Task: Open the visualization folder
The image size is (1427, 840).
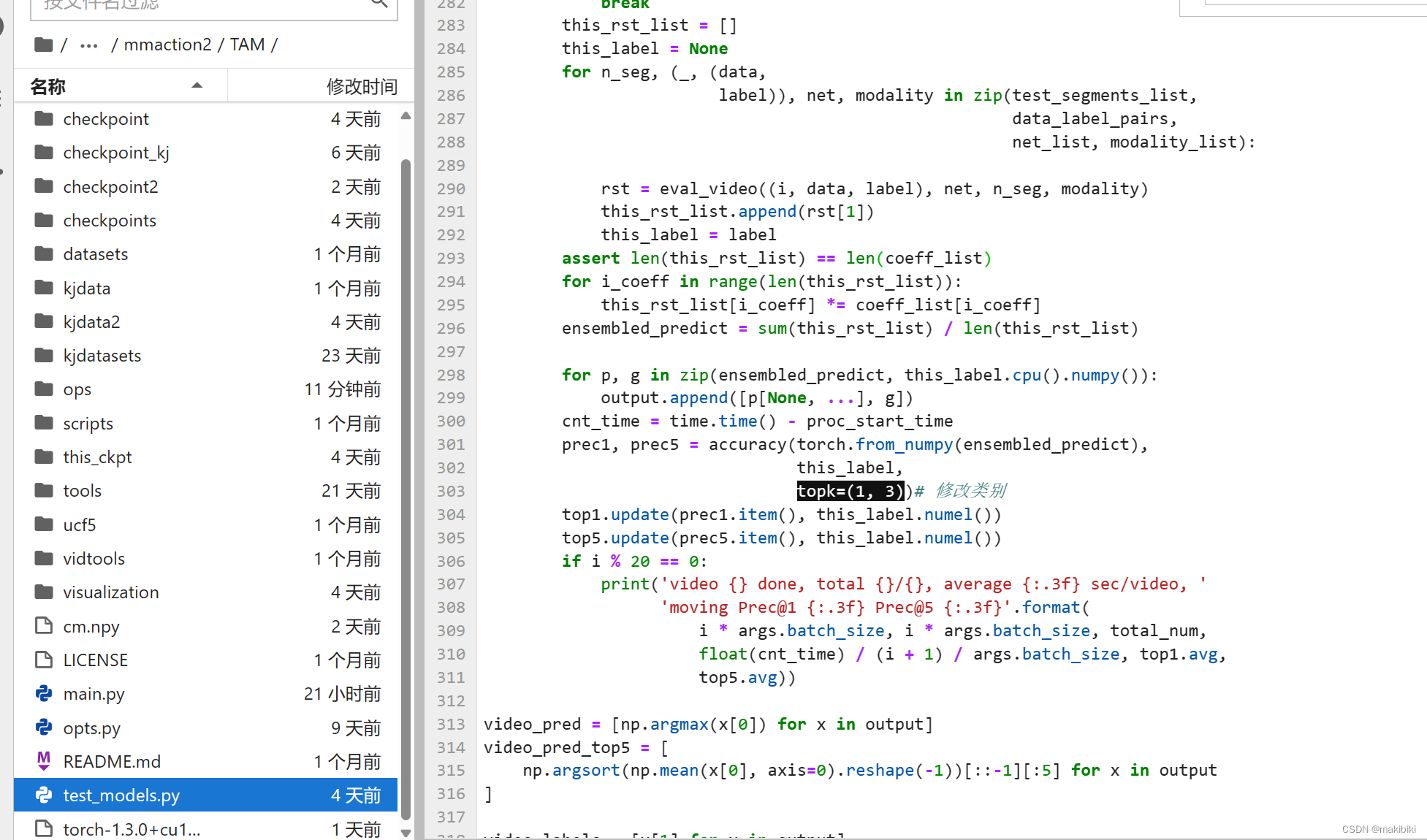Action: click(110, 592)
